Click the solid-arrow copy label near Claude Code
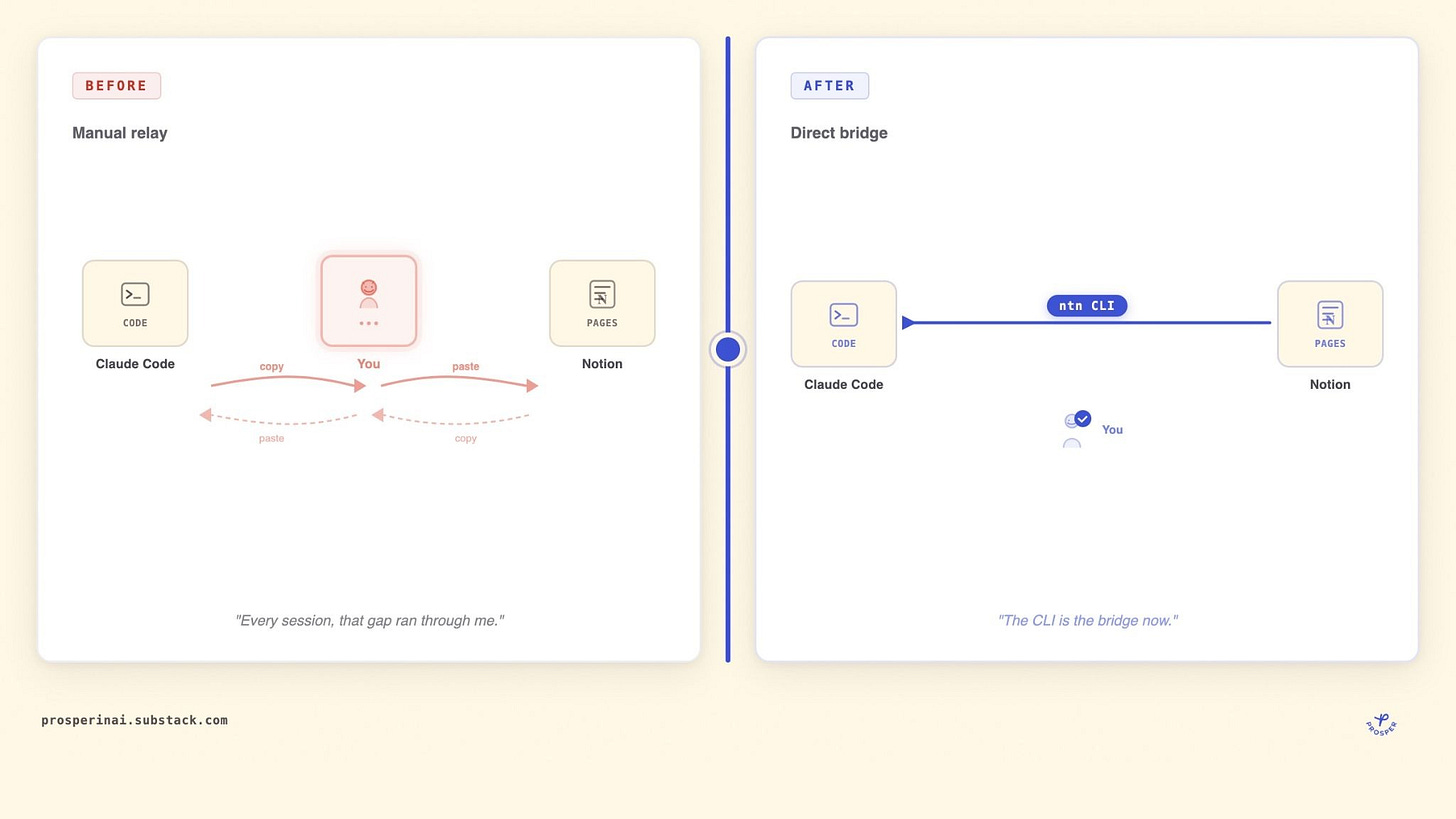This screenshot has height=819, width=1456. coord(272,367)
